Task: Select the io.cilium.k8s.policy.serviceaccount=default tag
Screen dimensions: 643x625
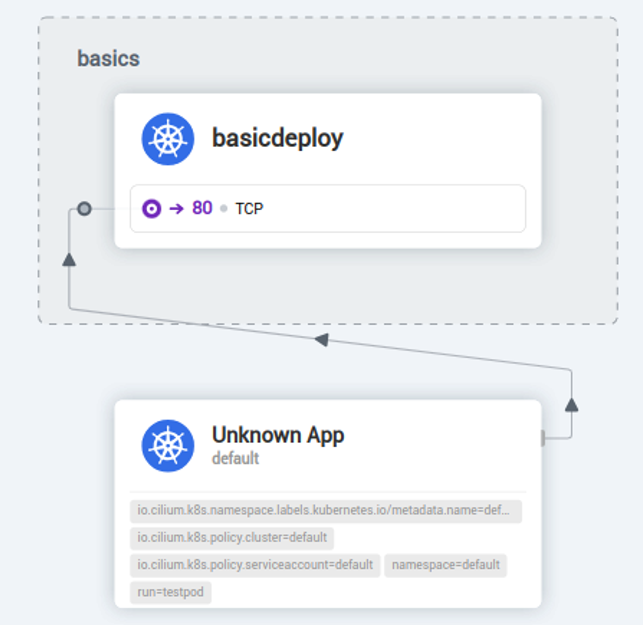Action: click(255, 565)
